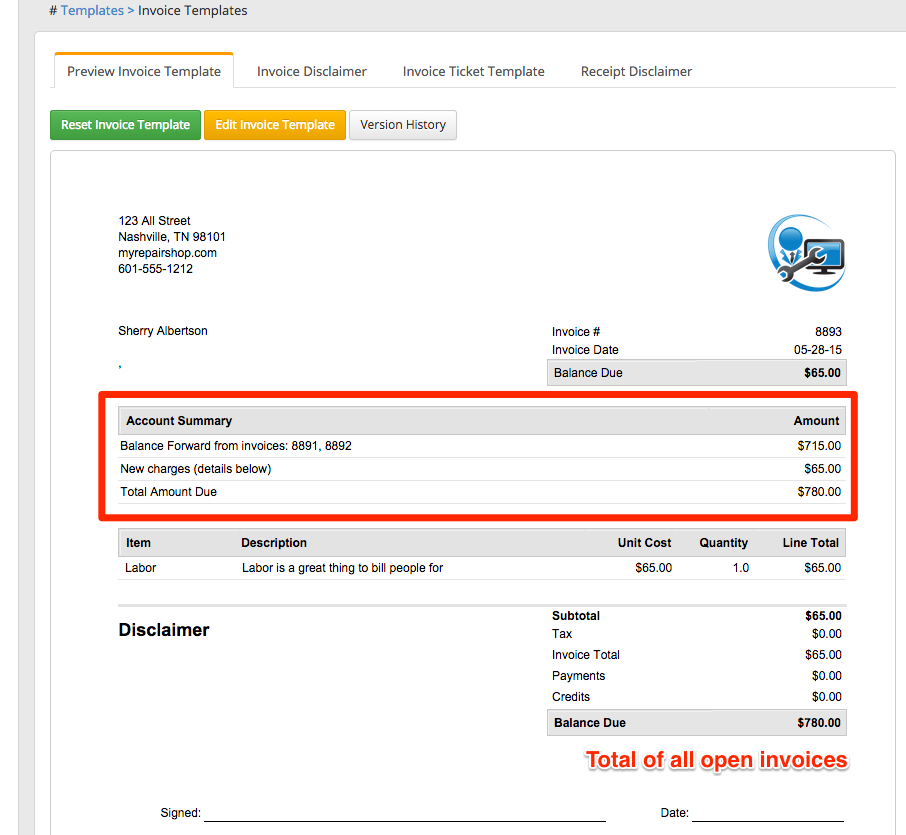Click the $780.00 Balance Due total
The height and width of the screenshot is (835, 906).
(x=818, y=723)
